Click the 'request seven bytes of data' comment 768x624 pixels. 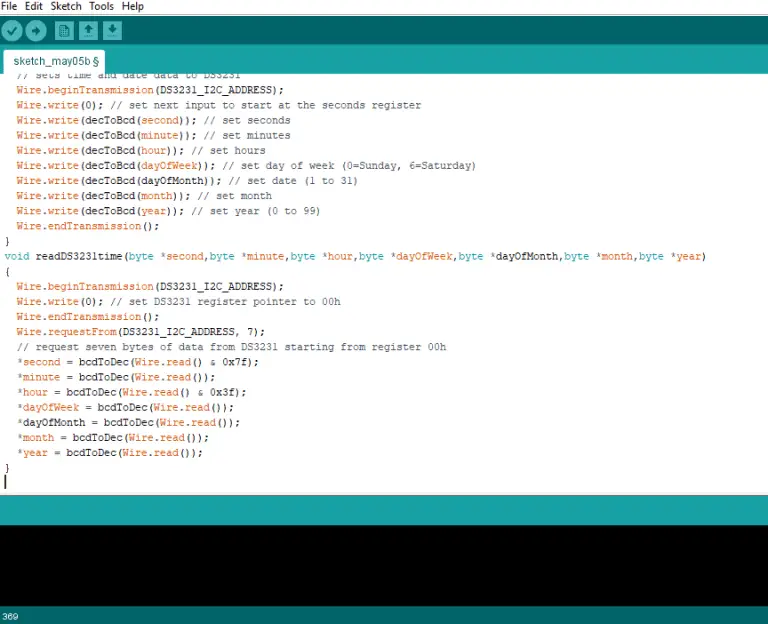[x=230, y=347]
